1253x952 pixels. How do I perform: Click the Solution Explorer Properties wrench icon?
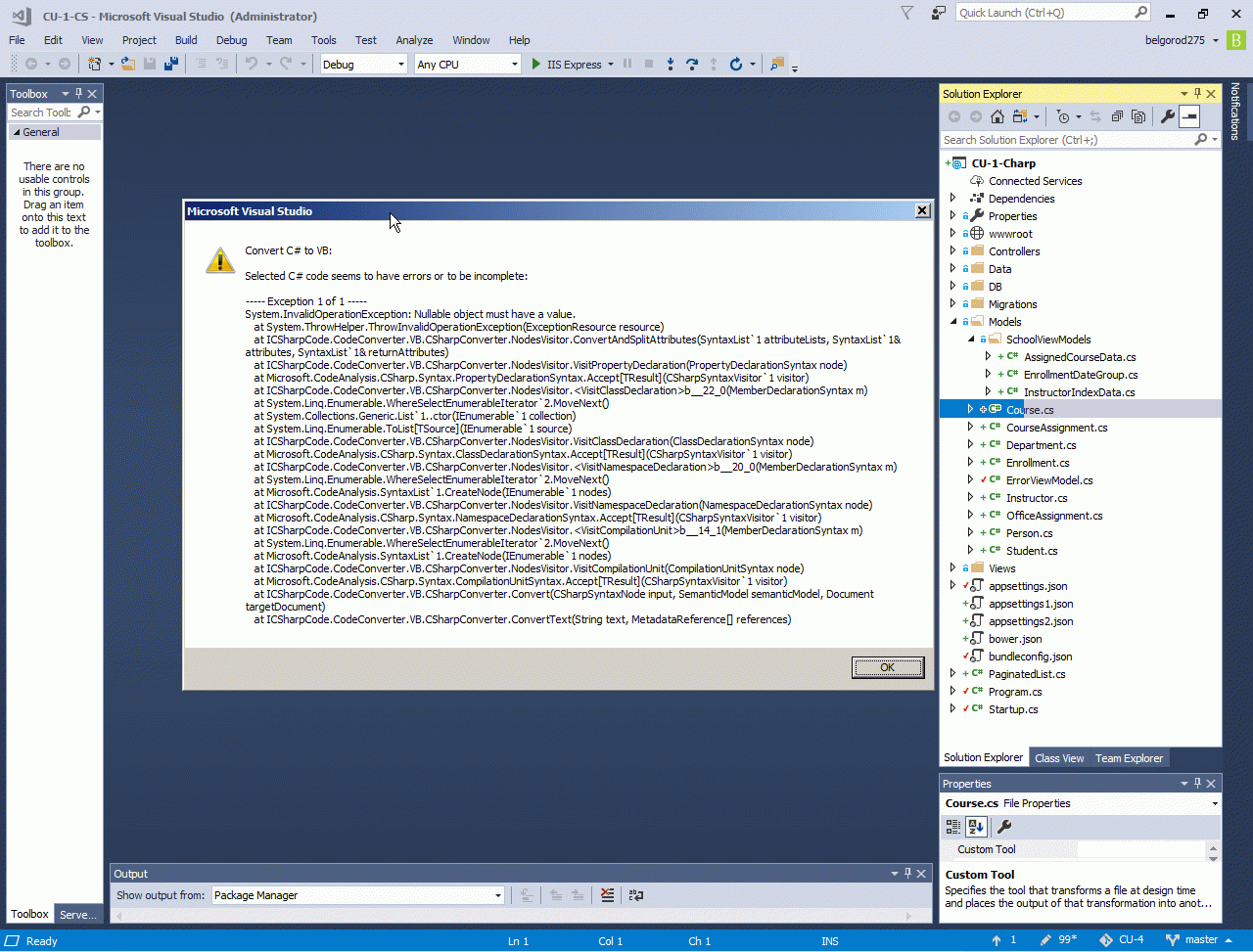tap(1167, 116)
